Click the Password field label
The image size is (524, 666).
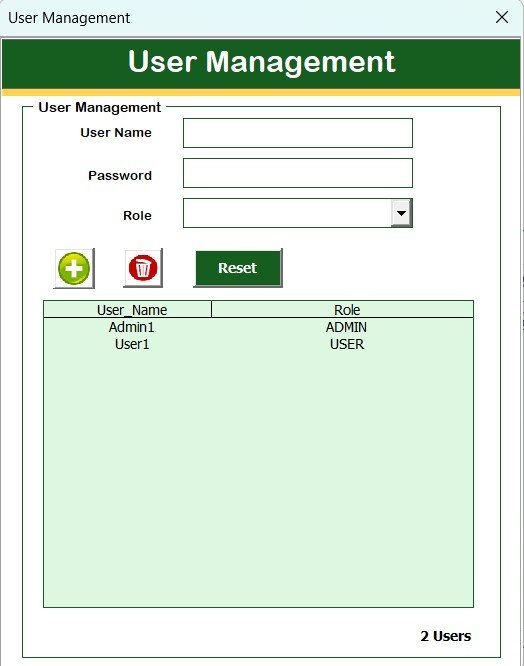click(x=120, y=175)
